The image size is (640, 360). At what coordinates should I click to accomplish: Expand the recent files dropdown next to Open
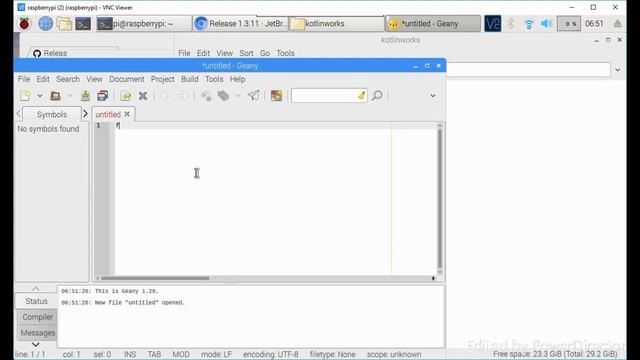tap(70, 96)
